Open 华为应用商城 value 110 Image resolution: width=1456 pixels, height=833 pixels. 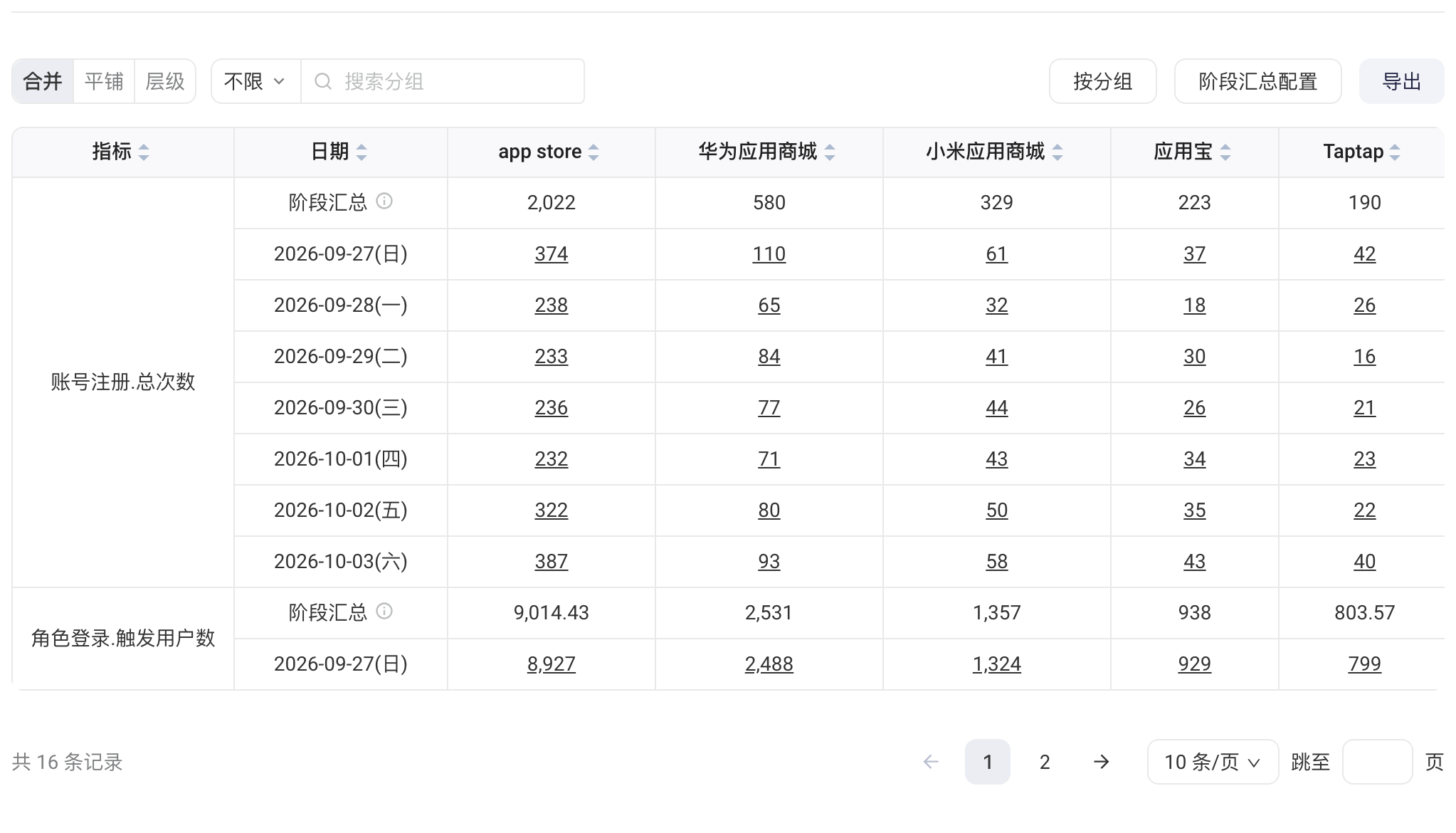tap(769, 254)
